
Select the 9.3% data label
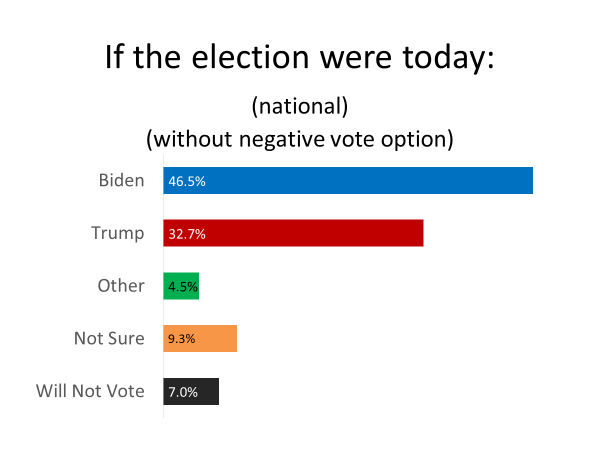point(181,339)
